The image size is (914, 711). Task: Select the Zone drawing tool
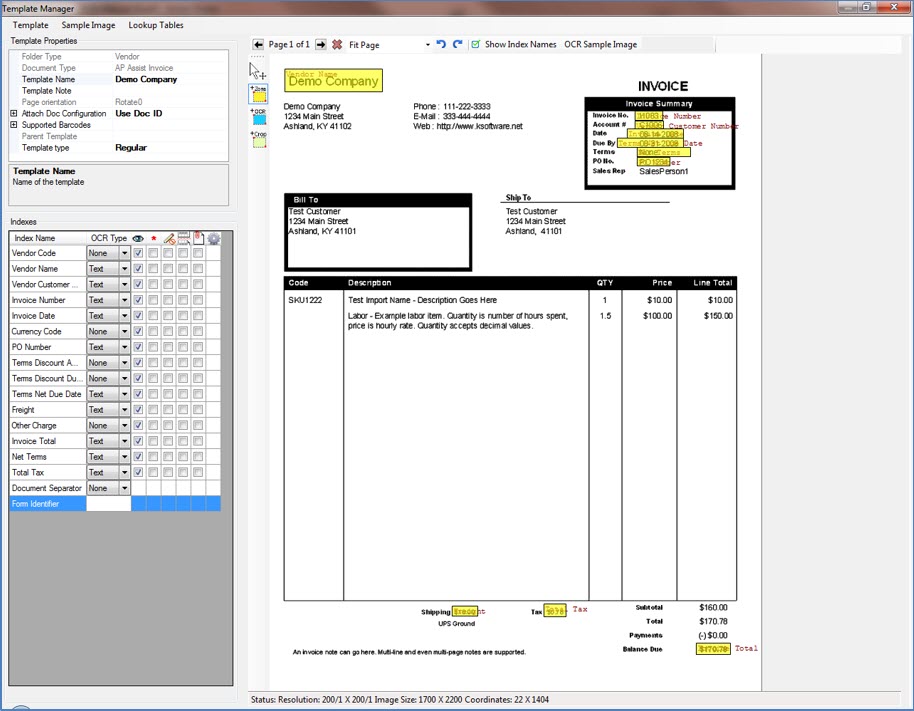pyautogui.click(x=259, y=94)
